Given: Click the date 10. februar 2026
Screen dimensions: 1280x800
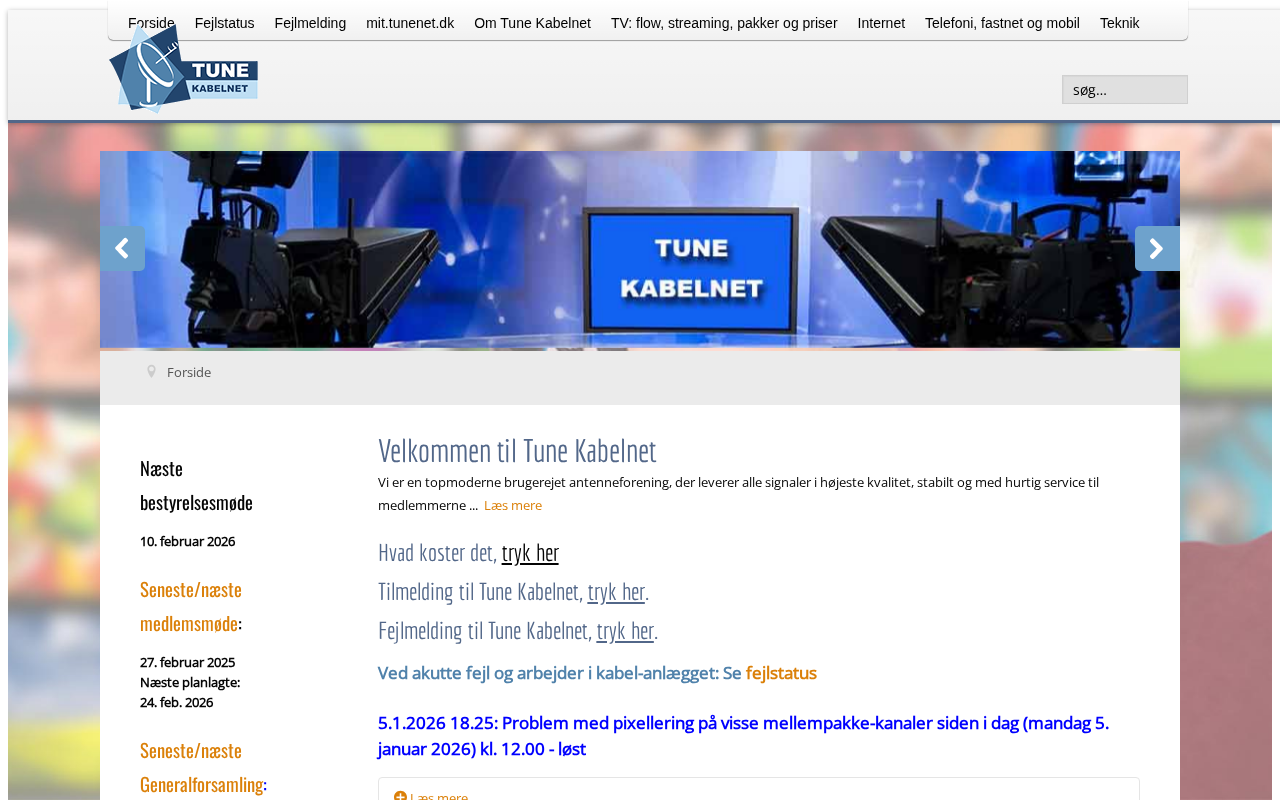Looking at the screenshot, I should (x=187, y=541).
